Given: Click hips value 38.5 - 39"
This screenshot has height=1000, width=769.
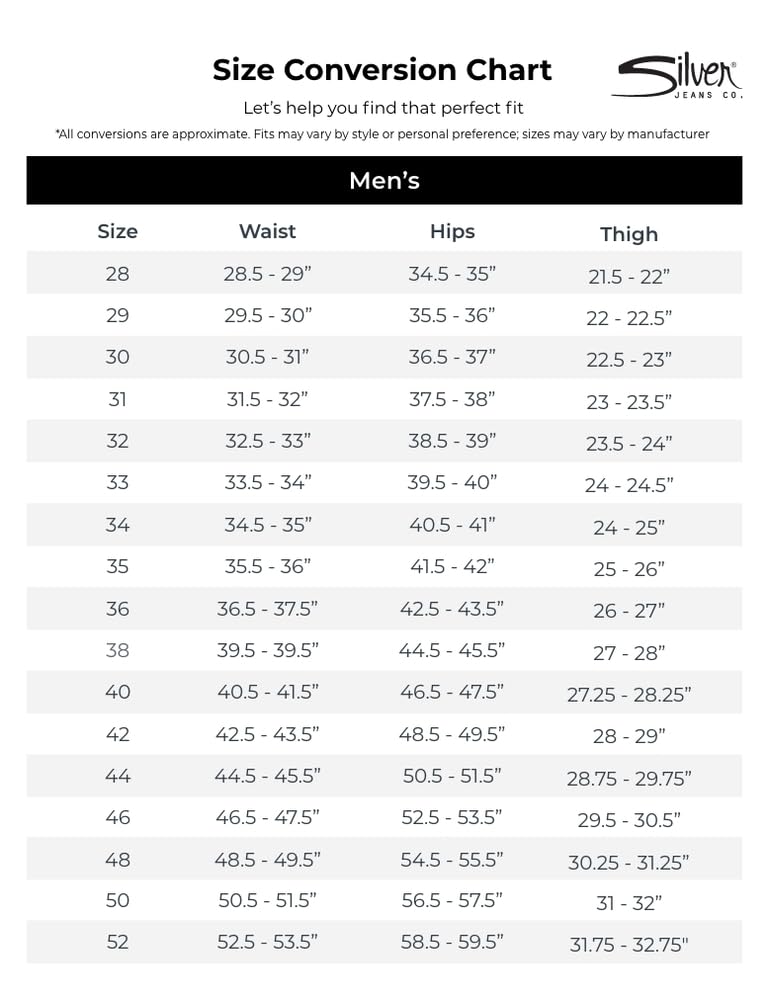Looking at the screenshot, I should pos(452,441).
